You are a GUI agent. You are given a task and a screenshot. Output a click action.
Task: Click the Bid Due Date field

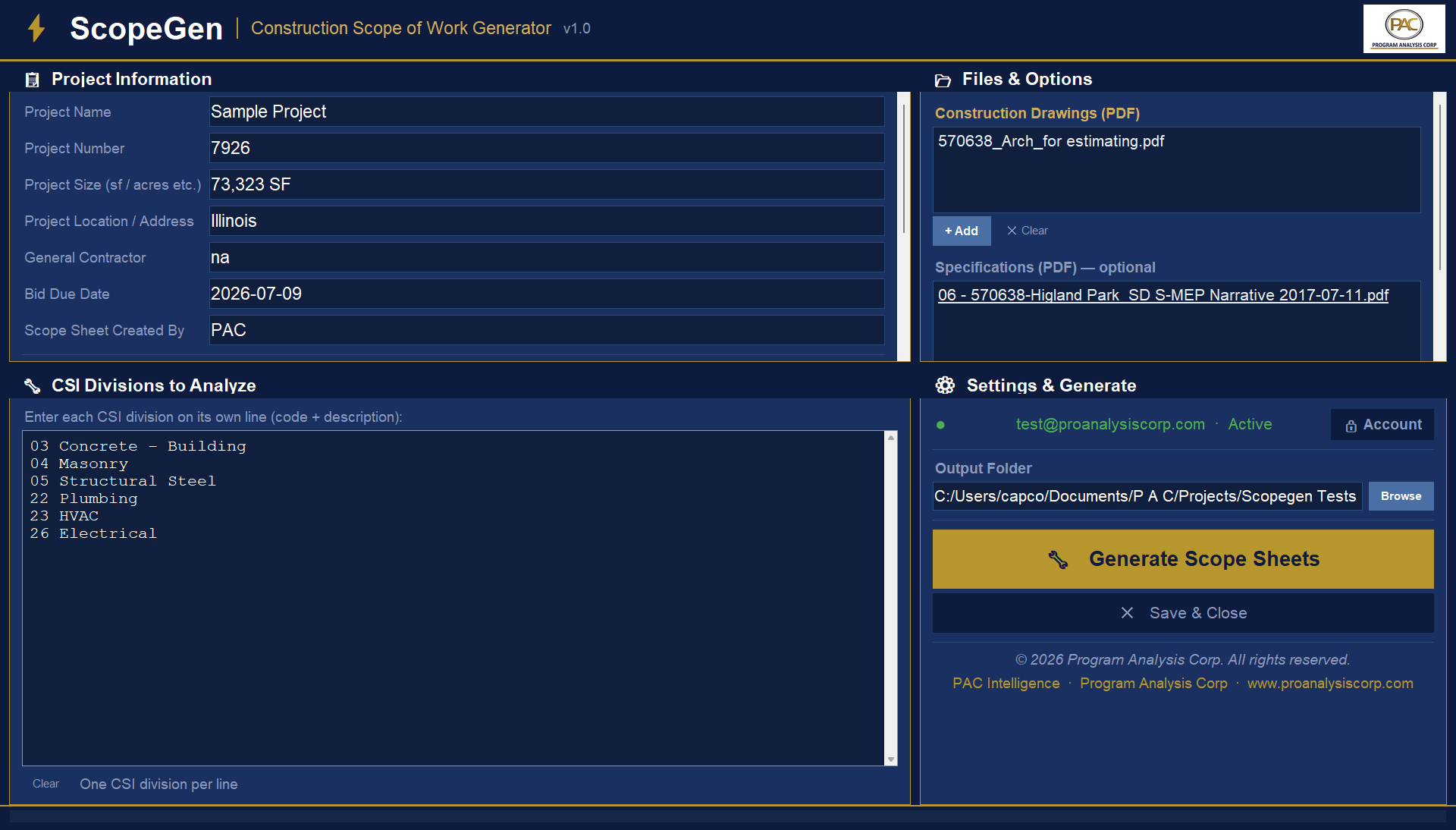[x=546, y=294]
